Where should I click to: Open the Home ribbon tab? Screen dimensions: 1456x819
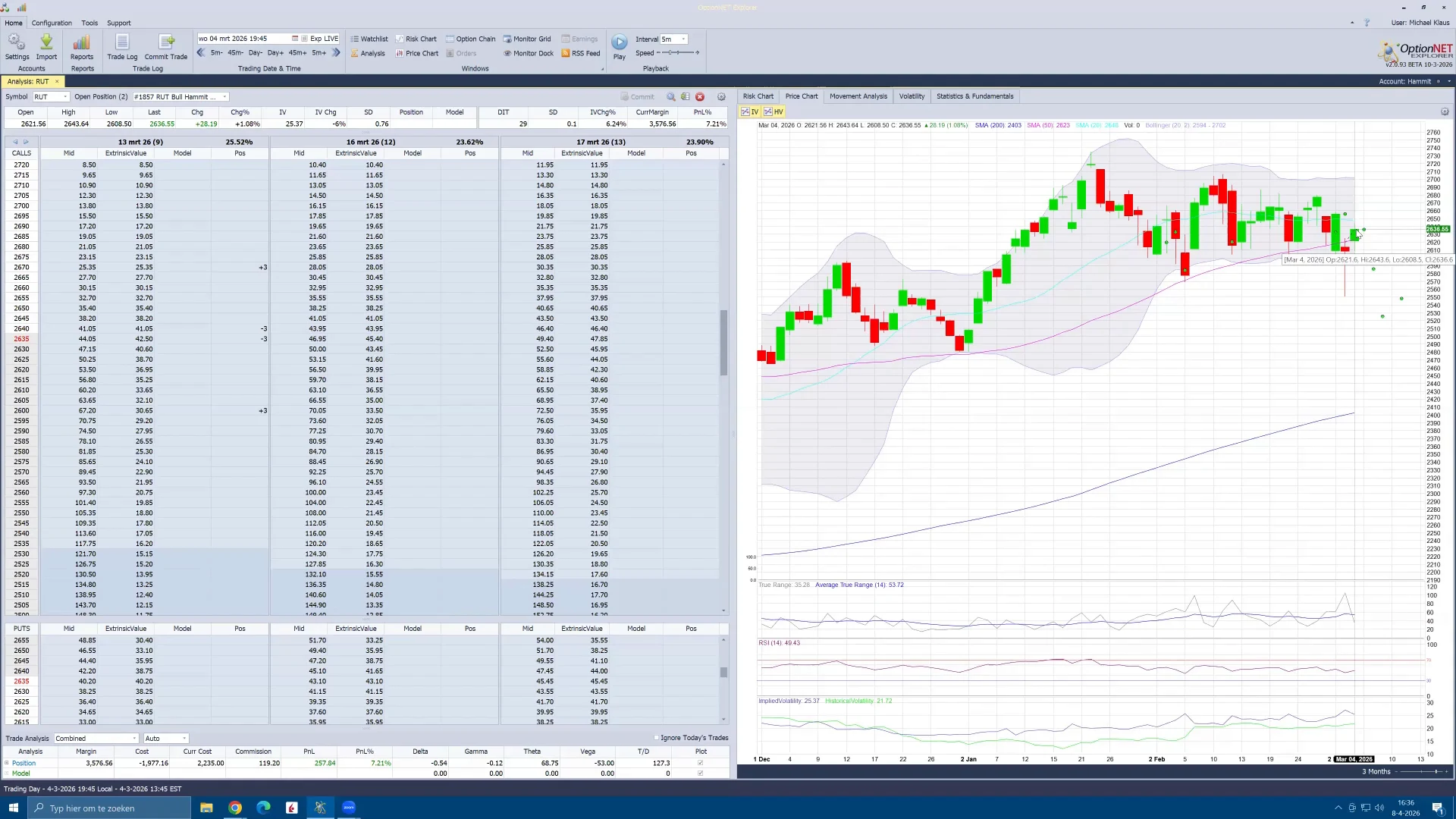pyautogui.click(x=14, y=23)
